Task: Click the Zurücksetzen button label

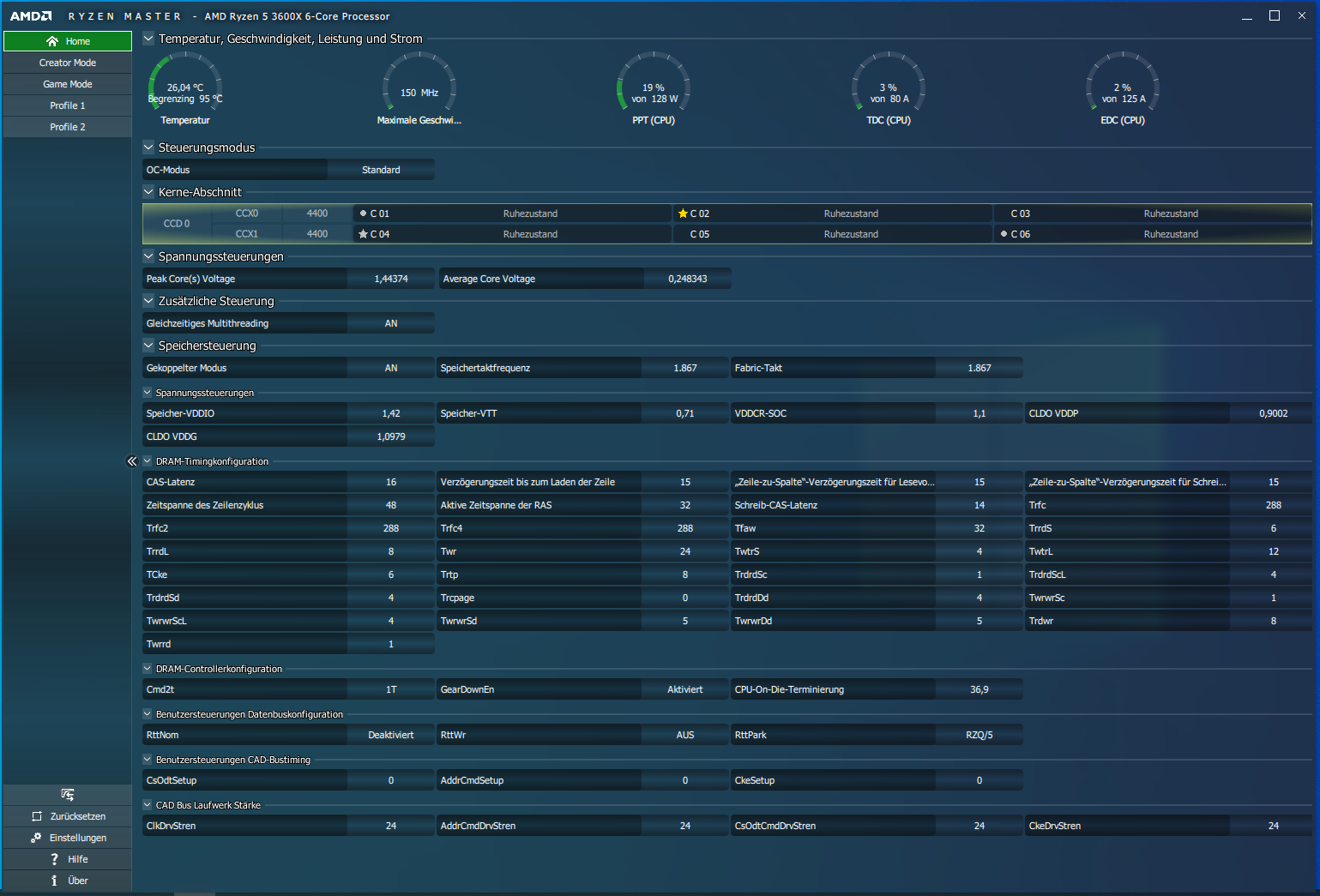Action: (78, 816)
